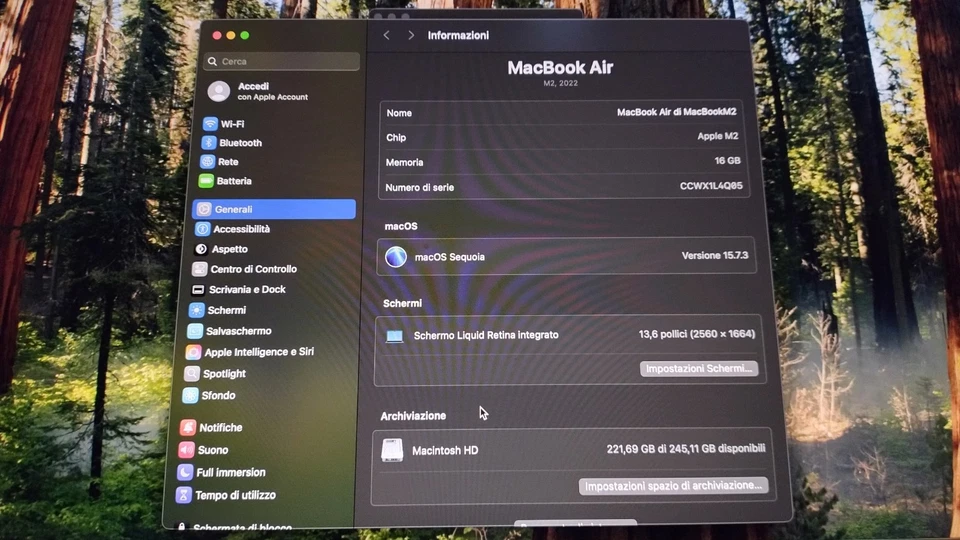Click Impostazioni Schermi button
The height and width of the screenshot is (540, 960).
pyautogui.click(x=699, y=369)
